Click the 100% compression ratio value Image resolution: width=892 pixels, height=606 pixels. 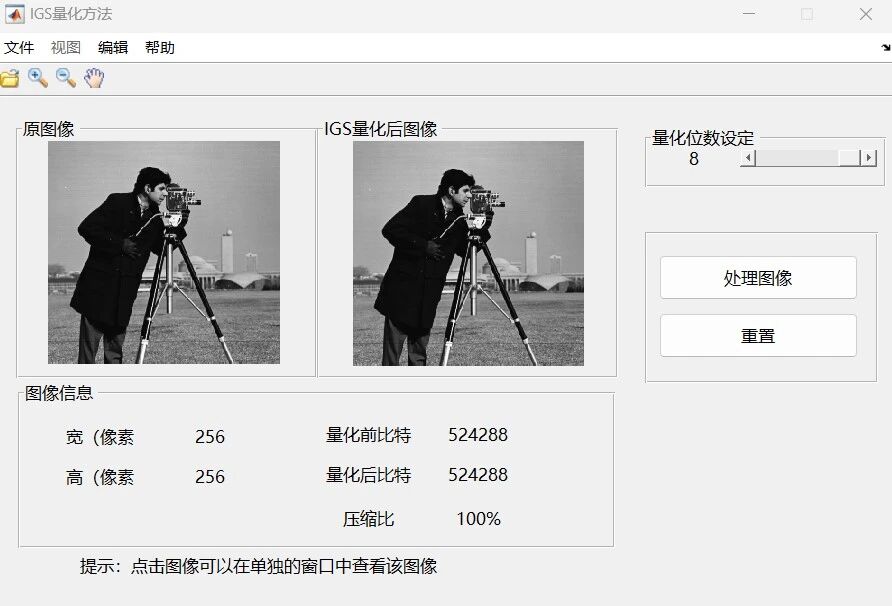(x=478, y=519)
